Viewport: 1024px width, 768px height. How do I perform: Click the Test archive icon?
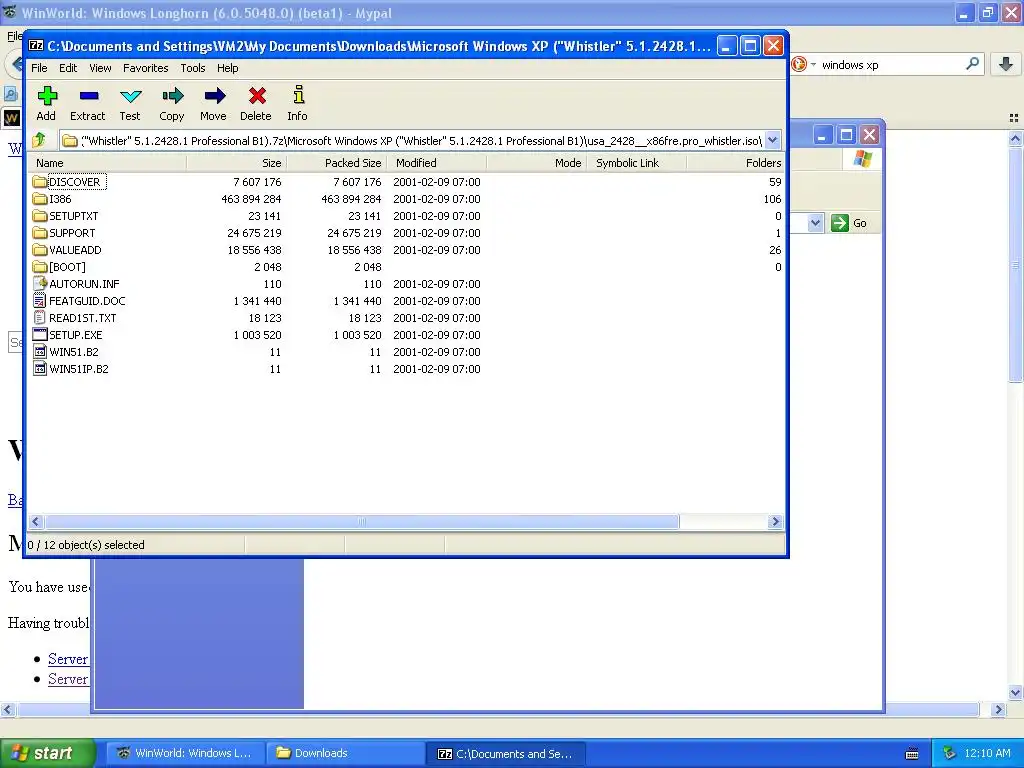(131, 97)
